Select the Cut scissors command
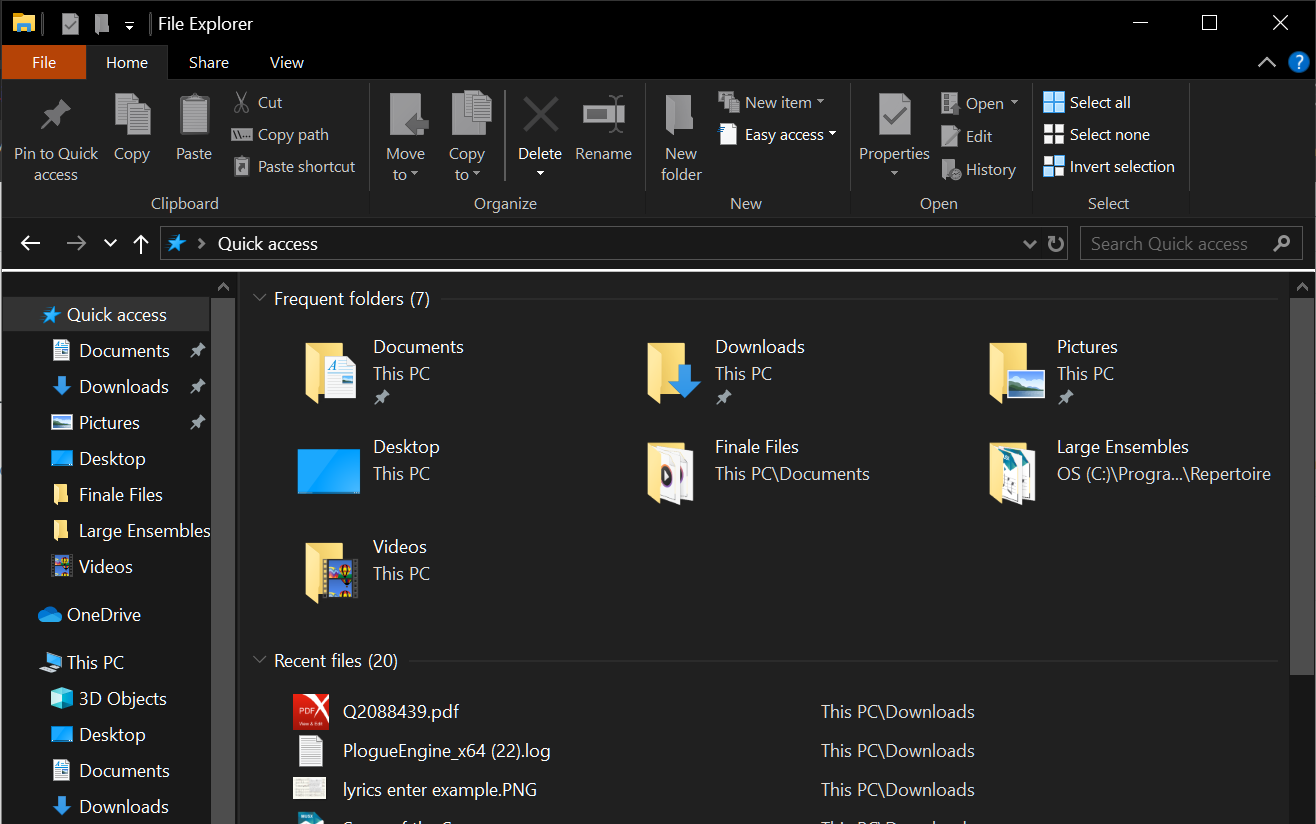The image size is (1316, 824). pos(258,102)
